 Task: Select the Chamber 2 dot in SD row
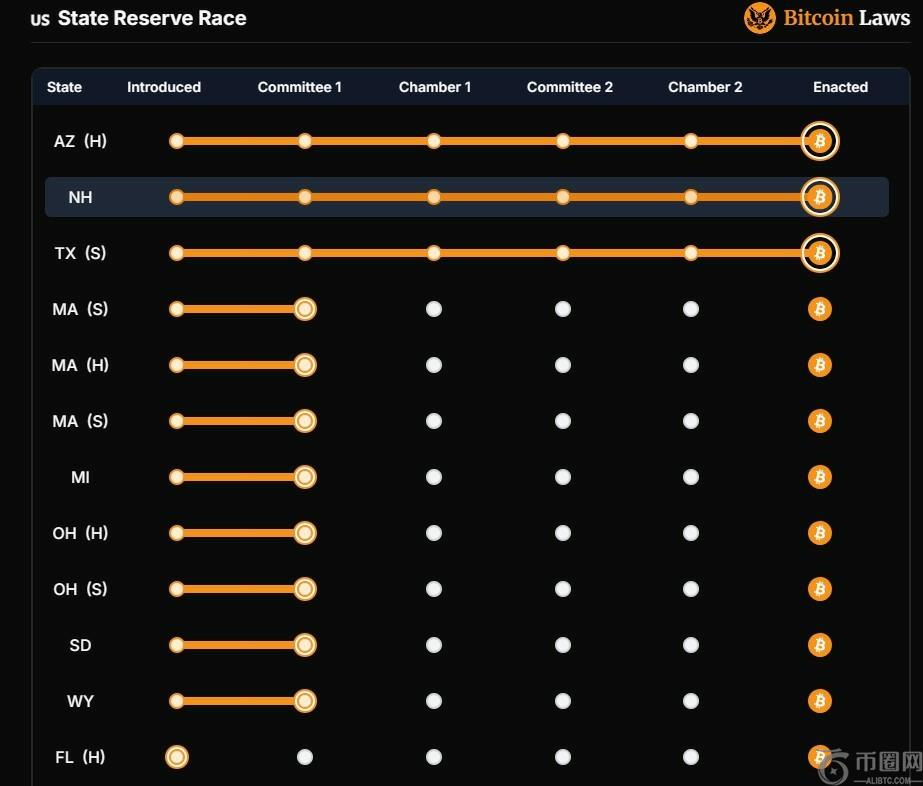click(691, 645)
